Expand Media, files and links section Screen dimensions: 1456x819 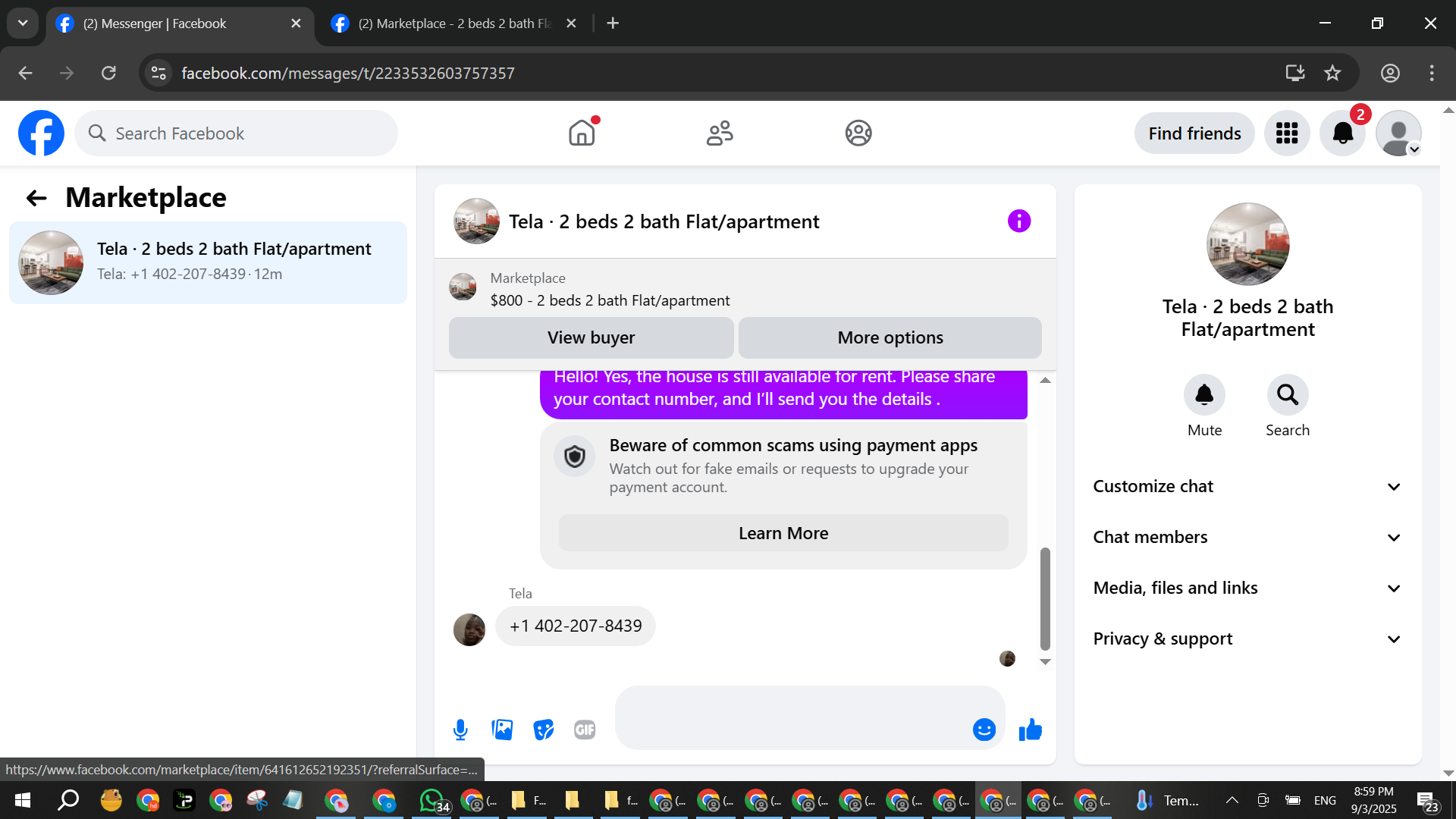pos(1247,588)
